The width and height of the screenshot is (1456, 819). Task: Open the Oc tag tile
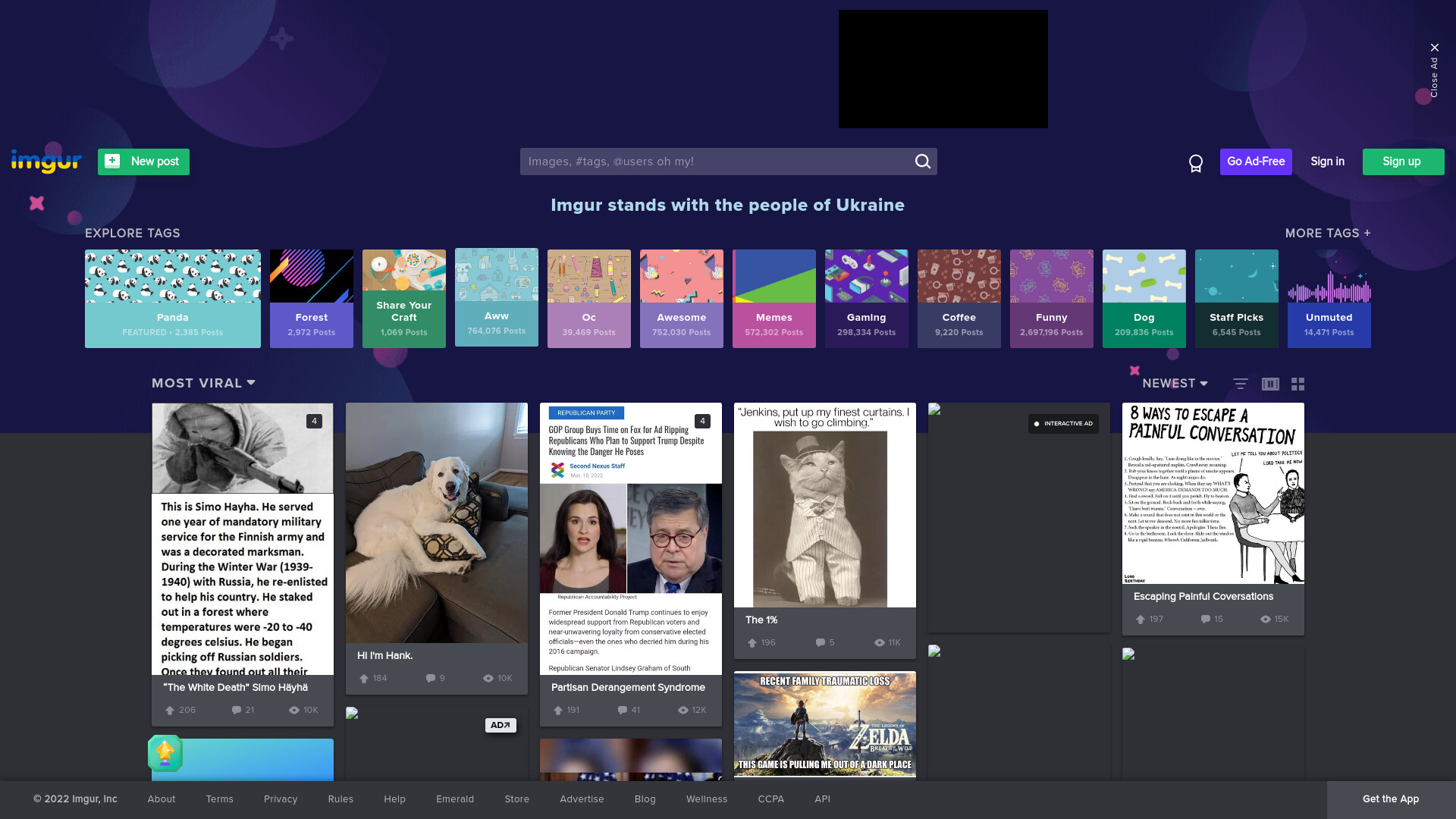pos(589,299)
